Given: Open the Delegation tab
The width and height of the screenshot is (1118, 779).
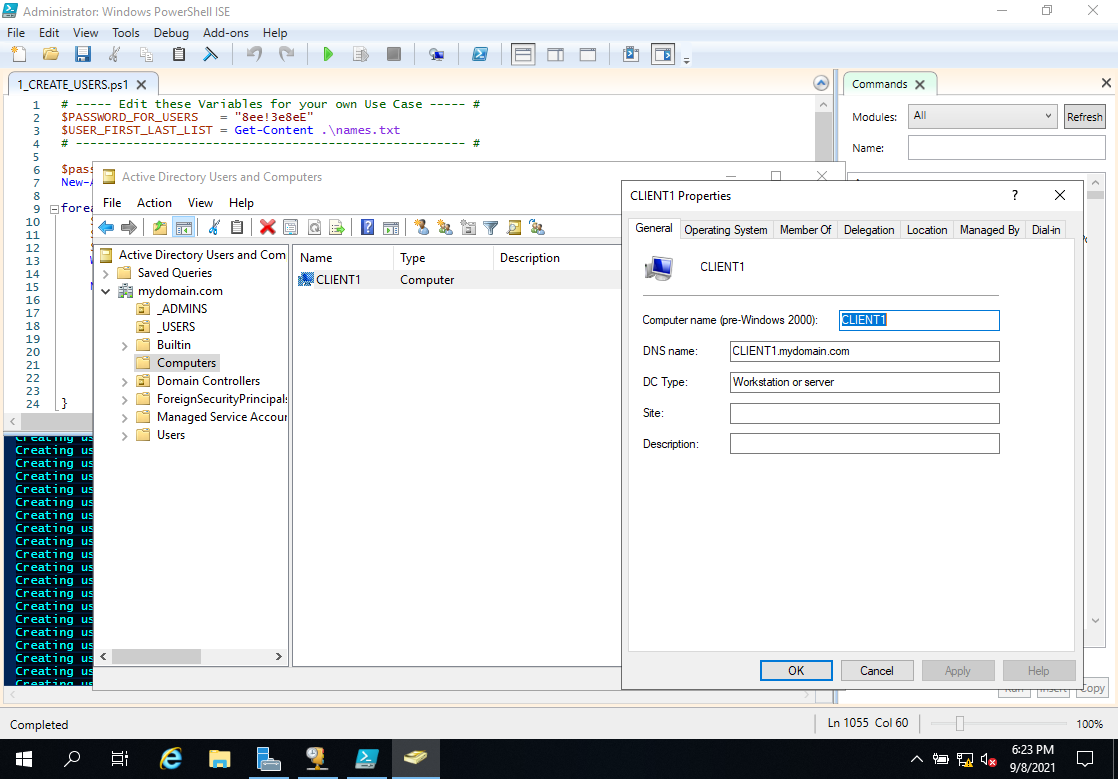Looking at the screenshot, I should pos(869,229).
